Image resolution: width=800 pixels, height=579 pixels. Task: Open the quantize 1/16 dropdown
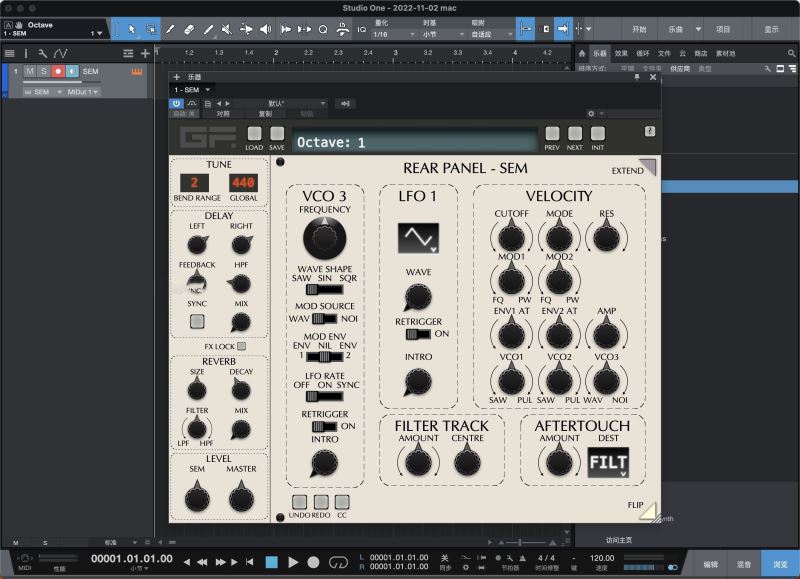(x=394, y=34)
